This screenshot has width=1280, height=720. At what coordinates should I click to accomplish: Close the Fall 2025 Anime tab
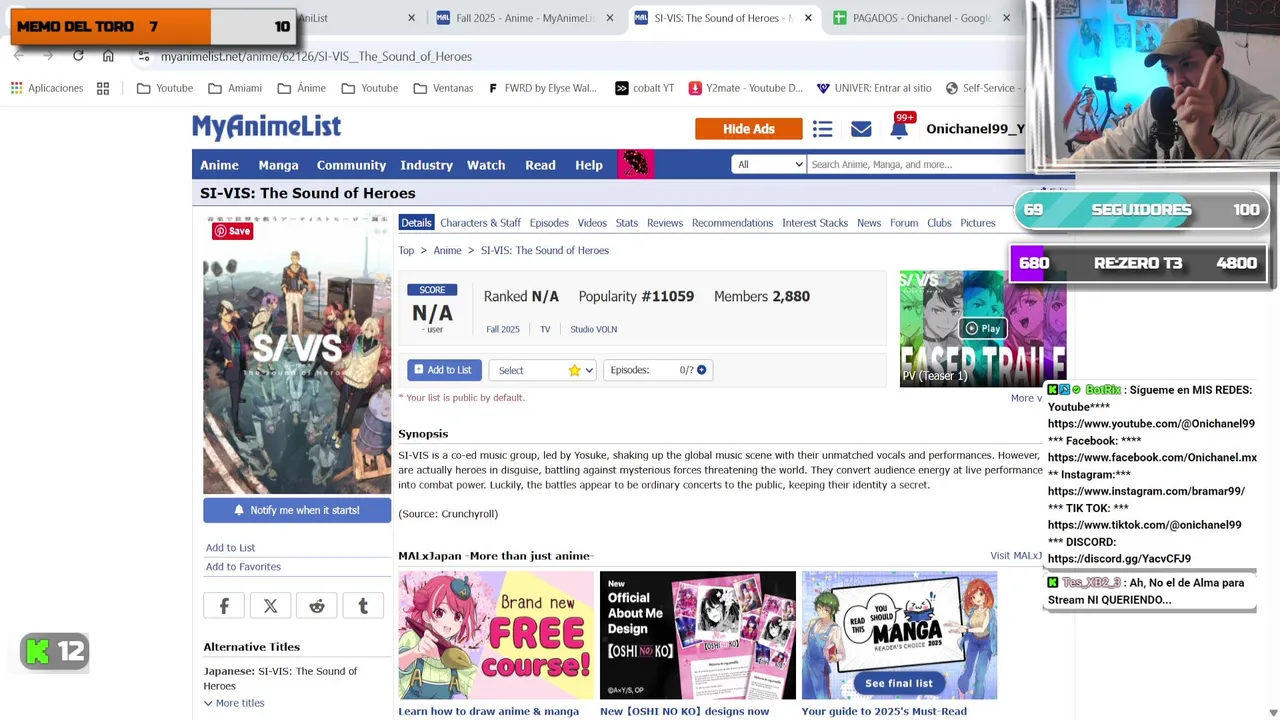[x=609, y=18]
